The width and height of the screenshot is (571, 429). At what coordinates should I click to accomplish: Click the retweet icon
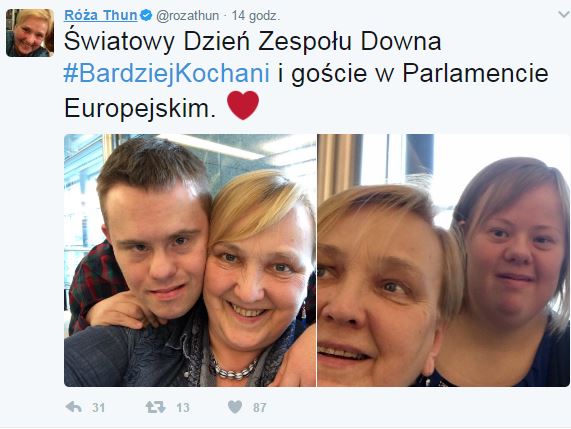click(155, 407)
